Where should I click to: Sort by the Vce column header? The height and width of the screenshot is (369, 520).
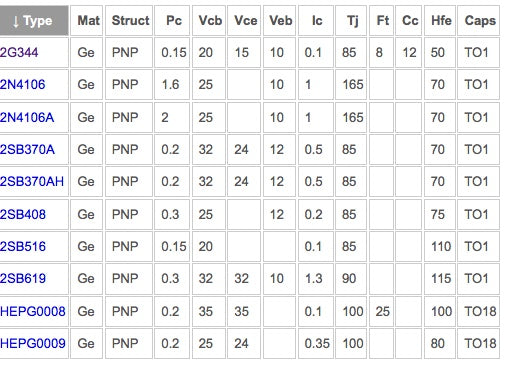point(246,21)
